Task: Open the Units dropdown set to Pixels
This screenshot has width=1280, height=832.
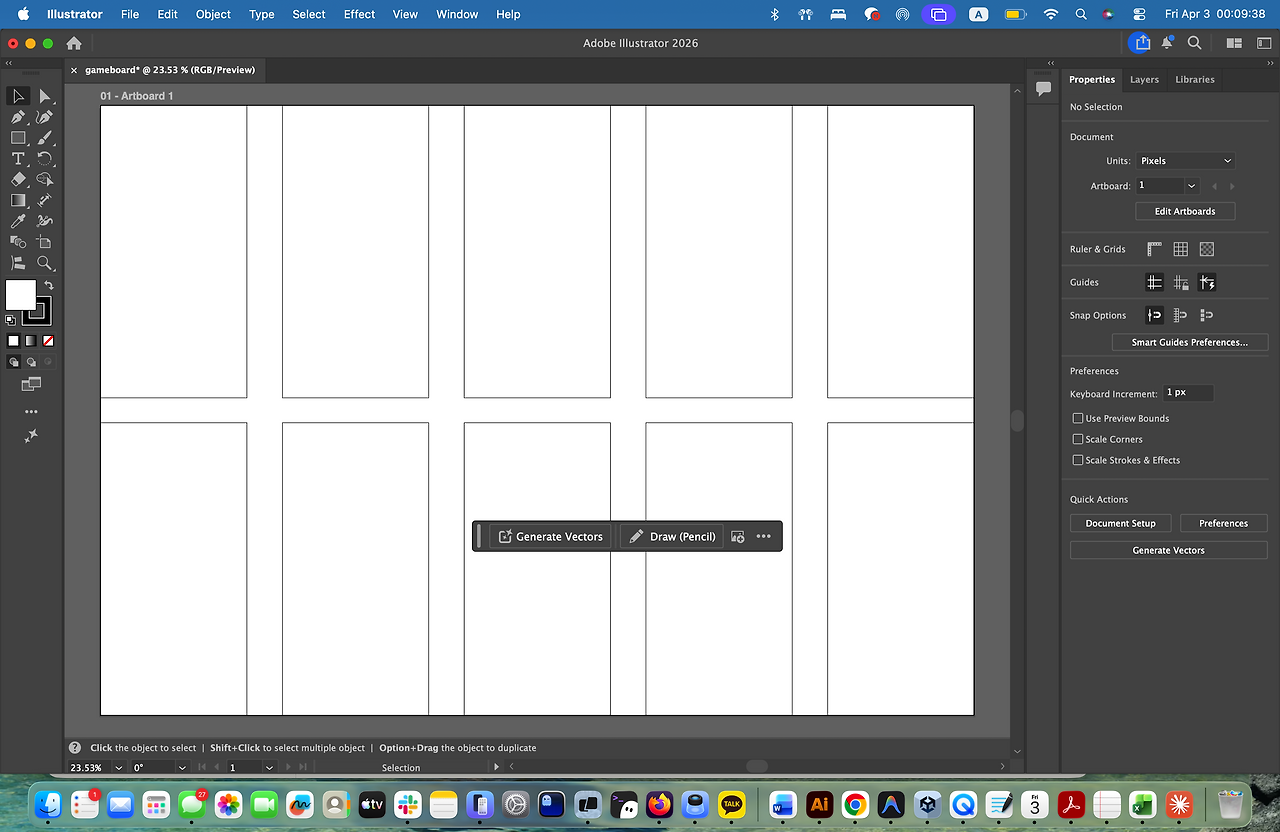Action: [x=1184, y=160]
